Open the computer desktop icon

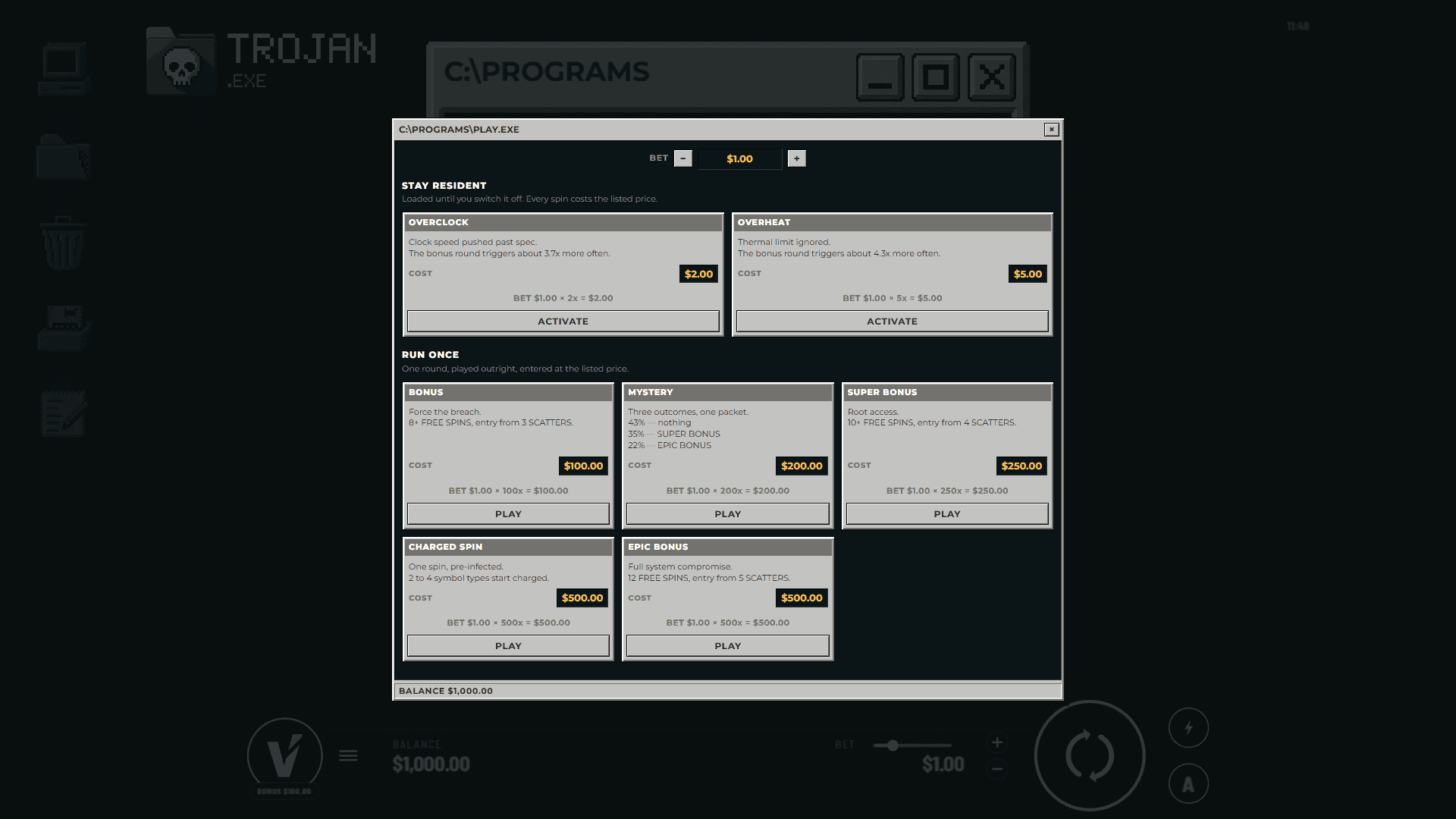point(64,69)
